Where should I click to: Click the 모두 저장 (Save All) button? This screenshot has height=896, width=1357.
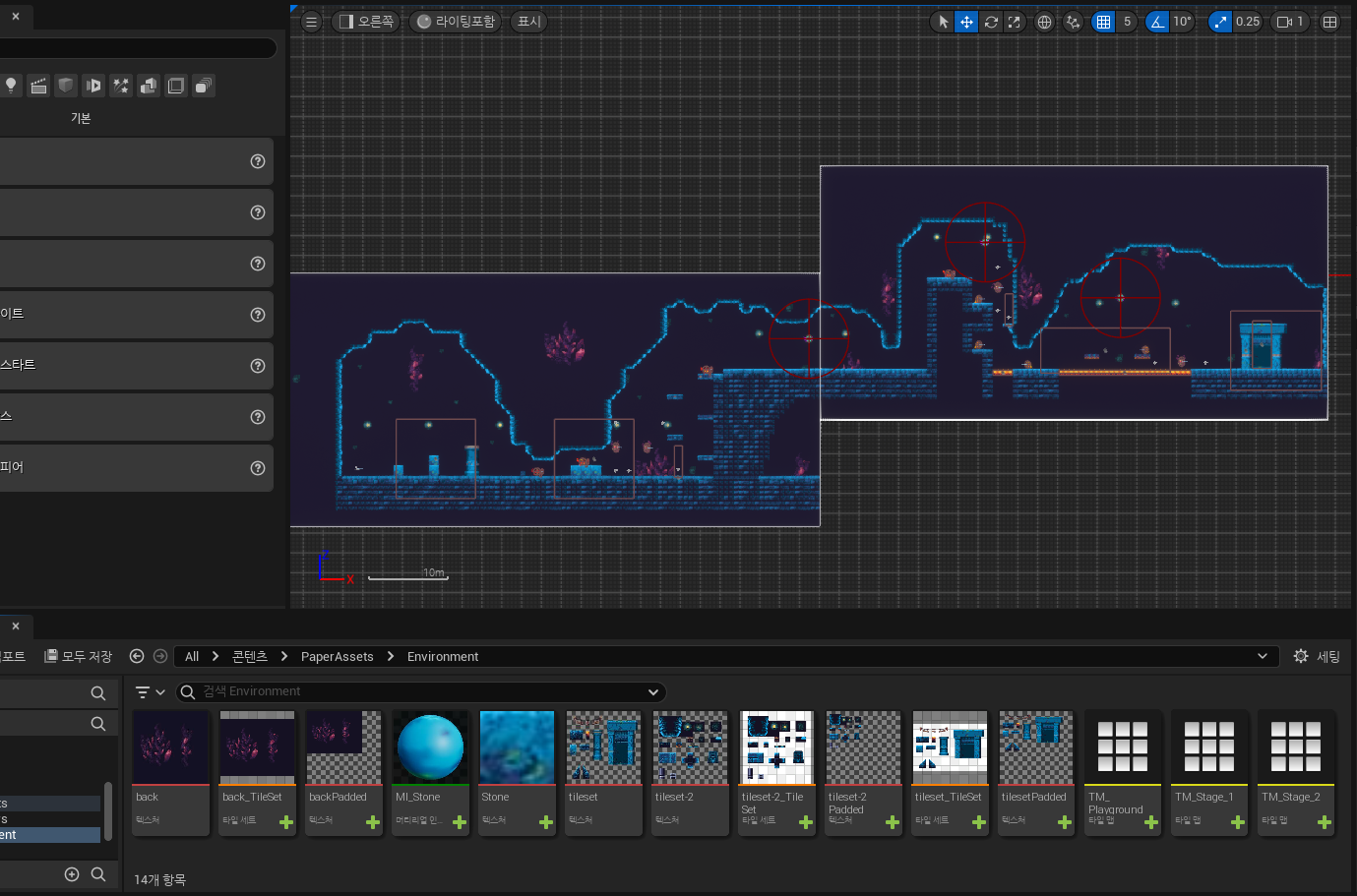click(x=79, y=656)
